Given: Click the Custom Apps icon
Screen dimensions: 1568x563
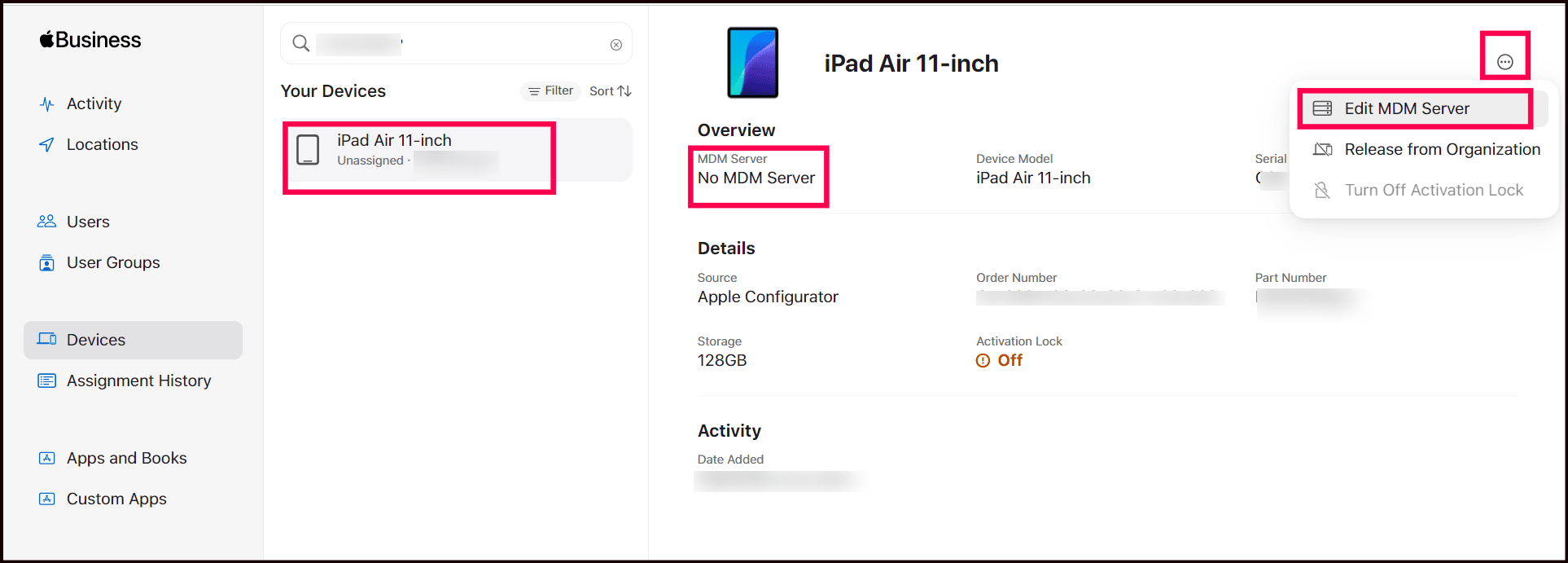Looking at the screenshot, I should 47,499.
